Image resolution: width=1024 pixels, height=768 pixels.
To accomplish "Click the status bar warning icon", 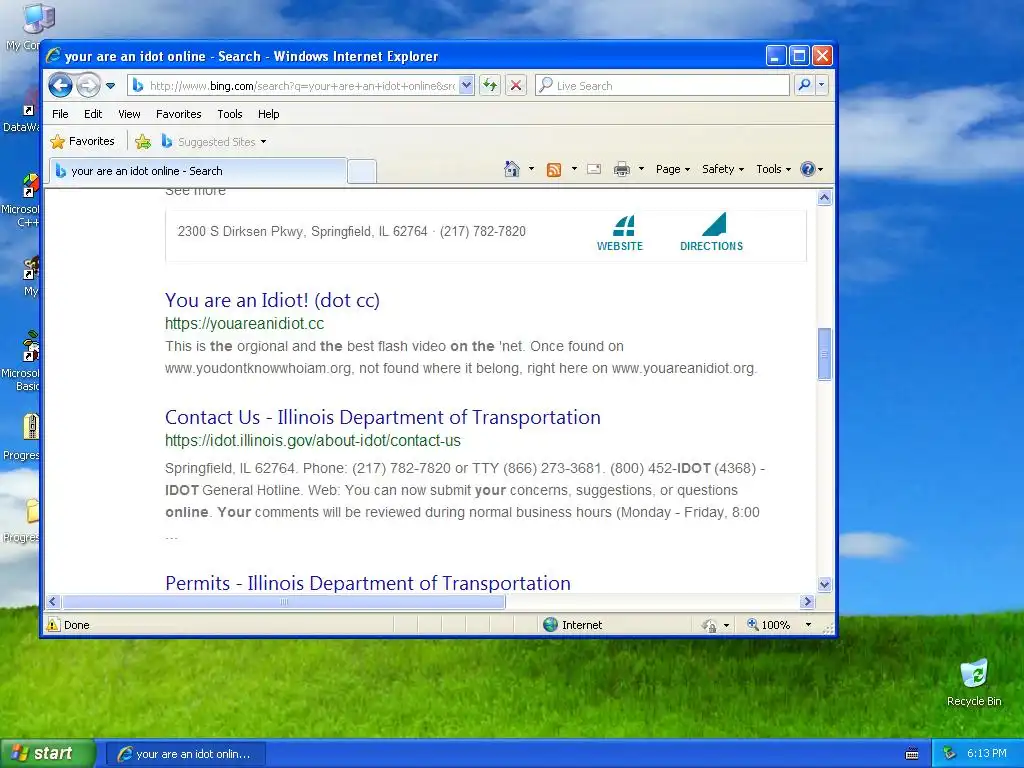I will click(53, 625).
